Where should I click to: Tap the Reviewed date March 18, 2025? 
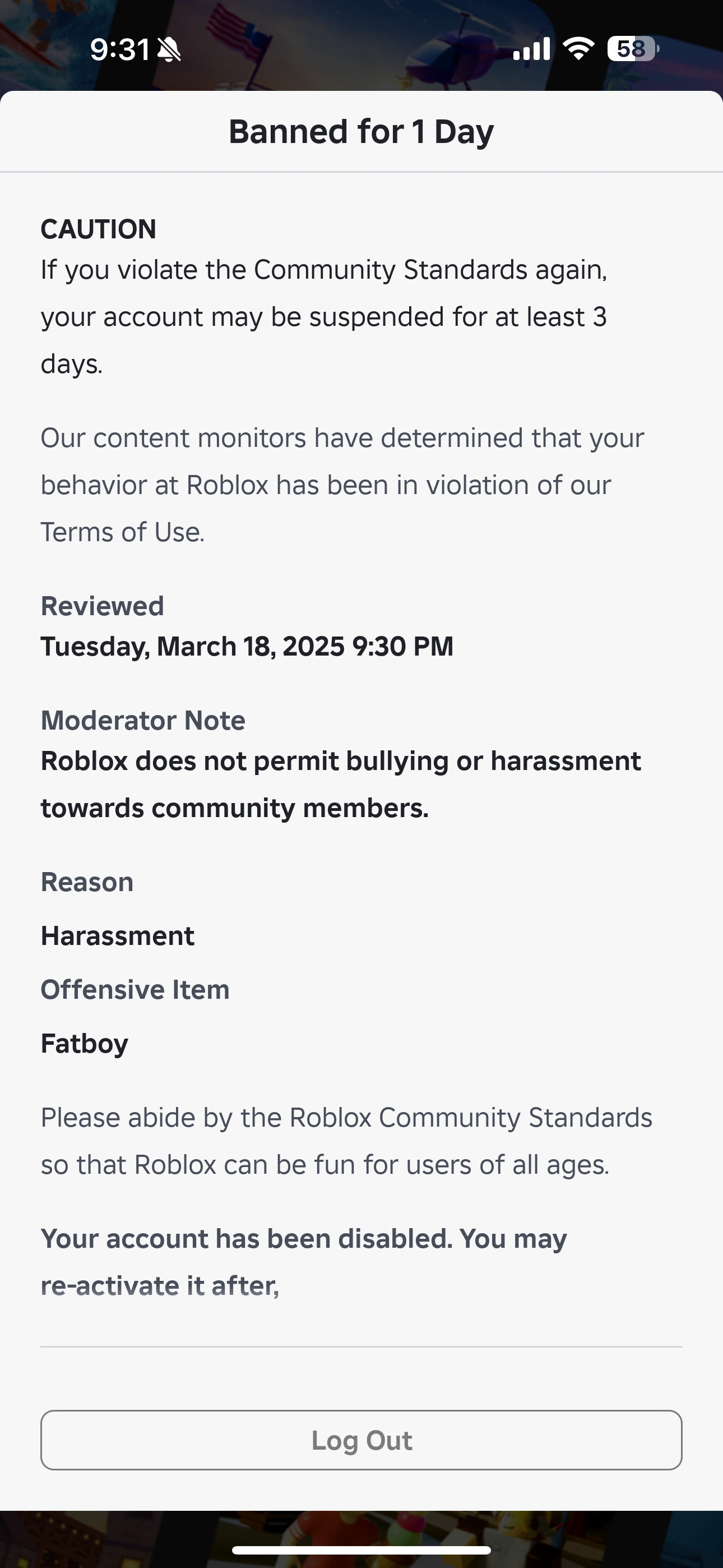[x=247, y=647]
